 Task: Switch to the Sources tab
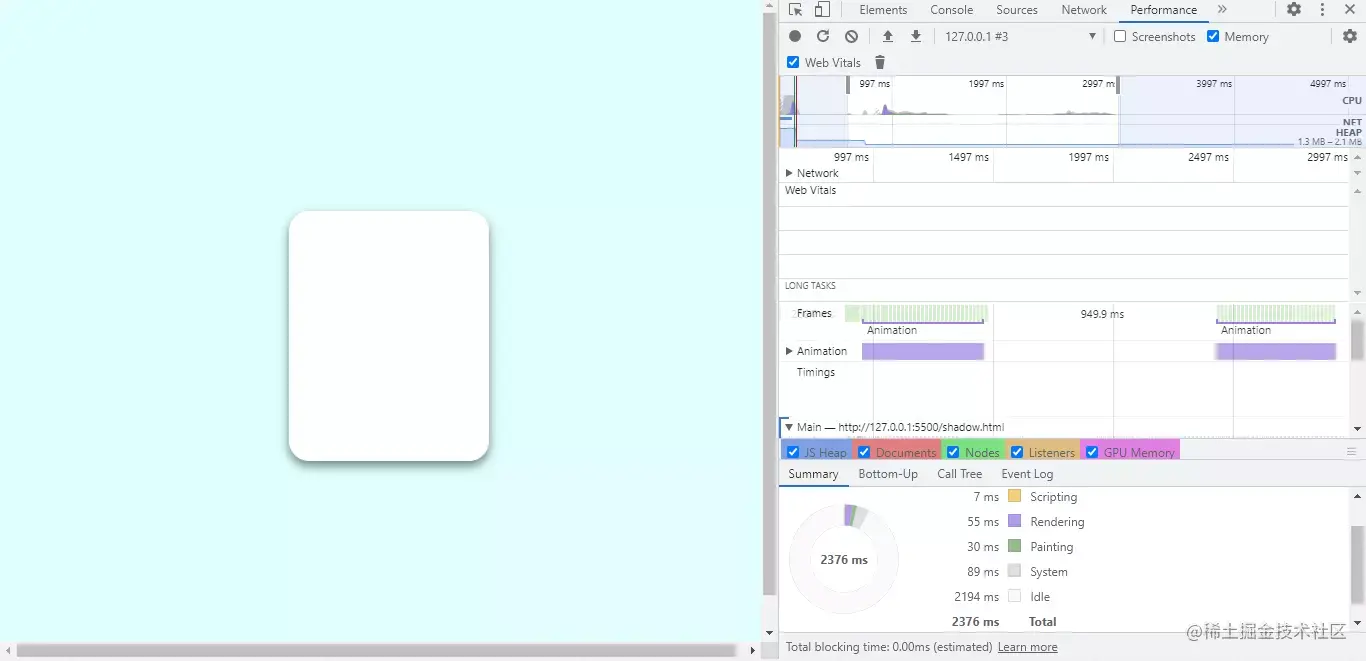pyautogui.click(x=1017, y=10)
